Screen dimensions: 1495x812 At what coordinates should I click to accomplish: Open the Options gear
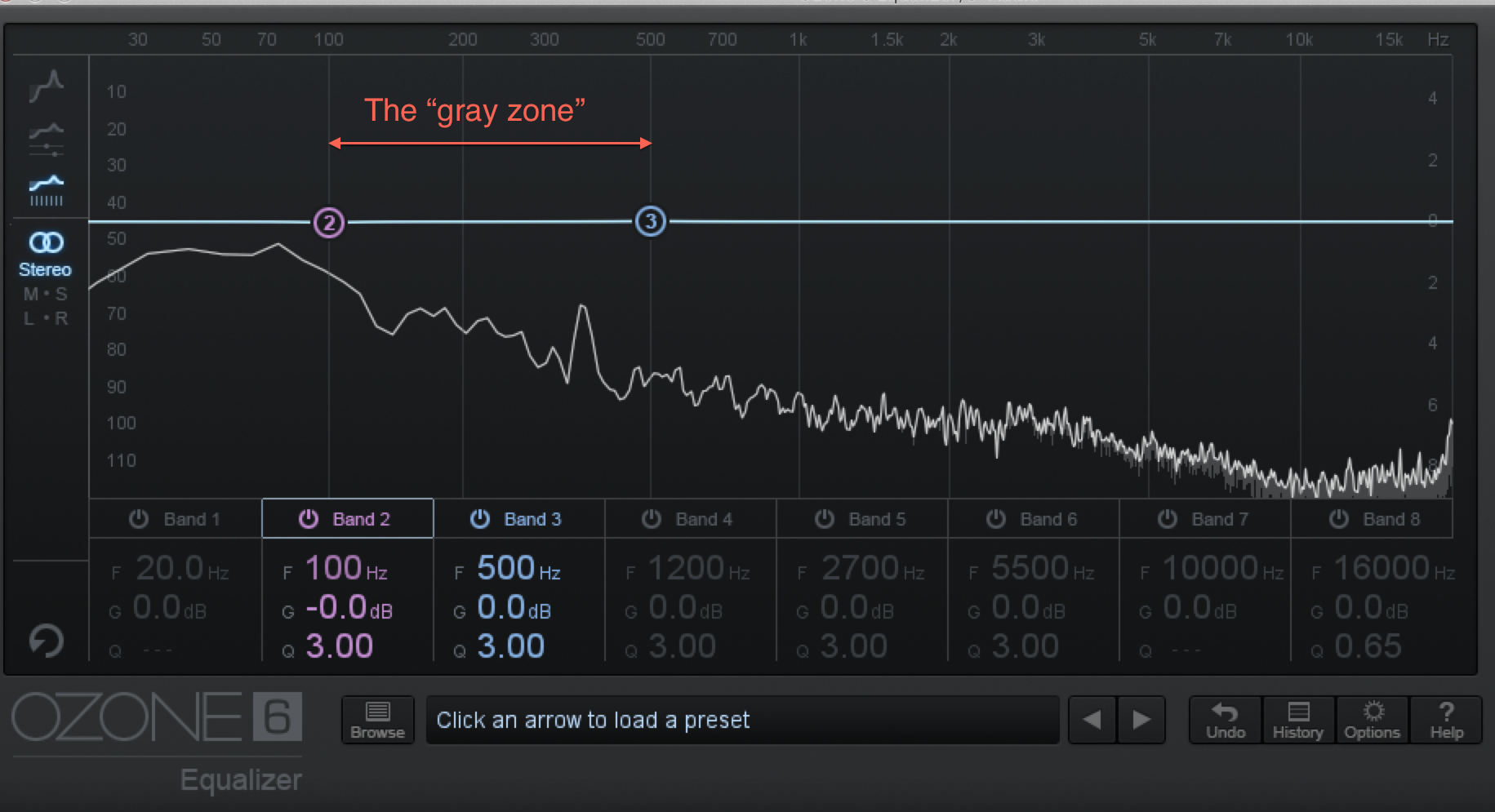1372,720
